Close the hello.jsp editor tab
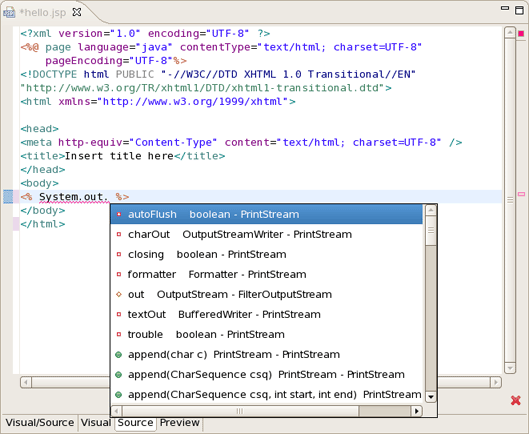This screenshot has width=529, height=434. 77,12
